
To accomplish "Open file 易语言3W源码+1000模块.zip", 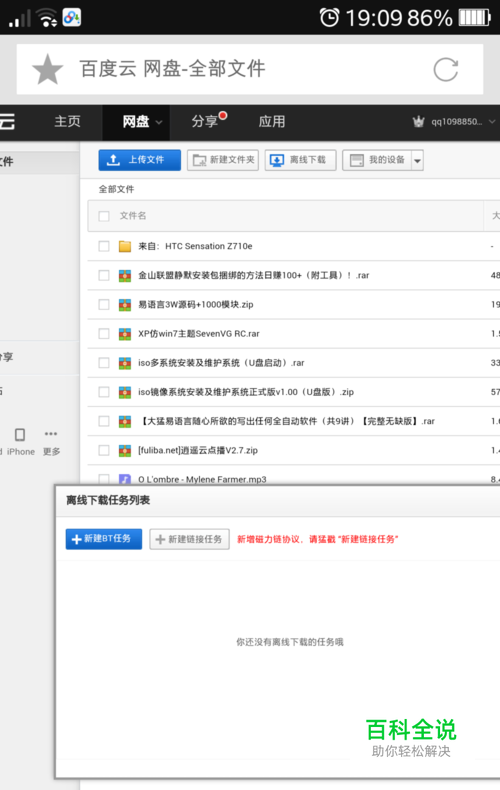I will [196, 304].
